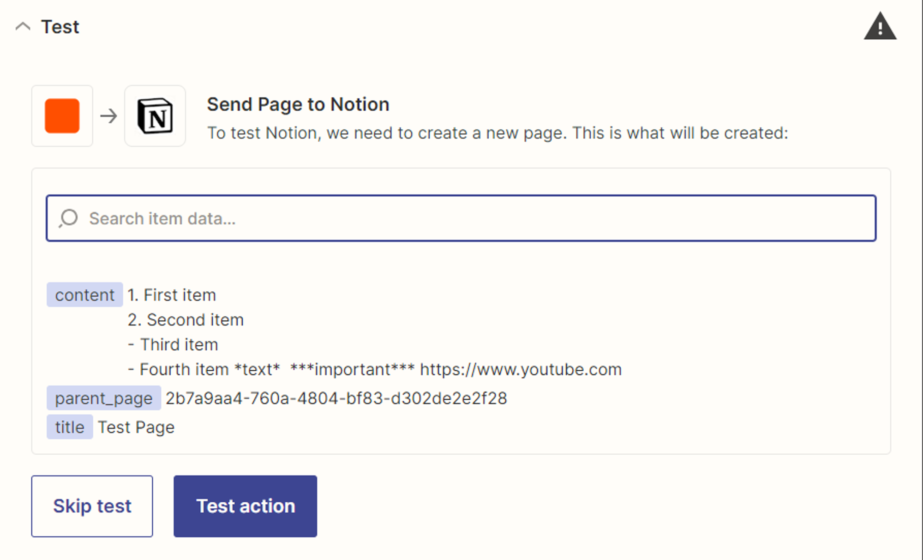
Task: Click 'To test Notion, we need to create' description
Action: pyautogui.click(x=497, y=133)
